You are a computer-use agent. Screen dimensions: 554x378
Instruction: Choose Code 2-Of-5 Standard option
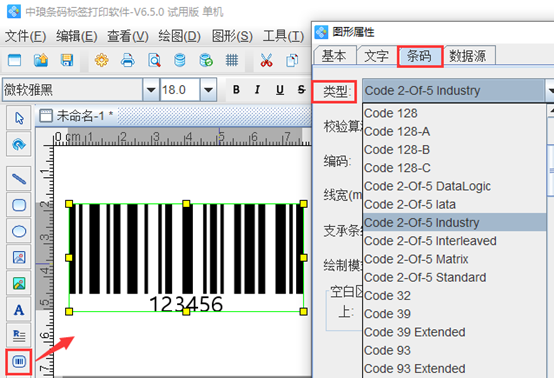point(454,277)
